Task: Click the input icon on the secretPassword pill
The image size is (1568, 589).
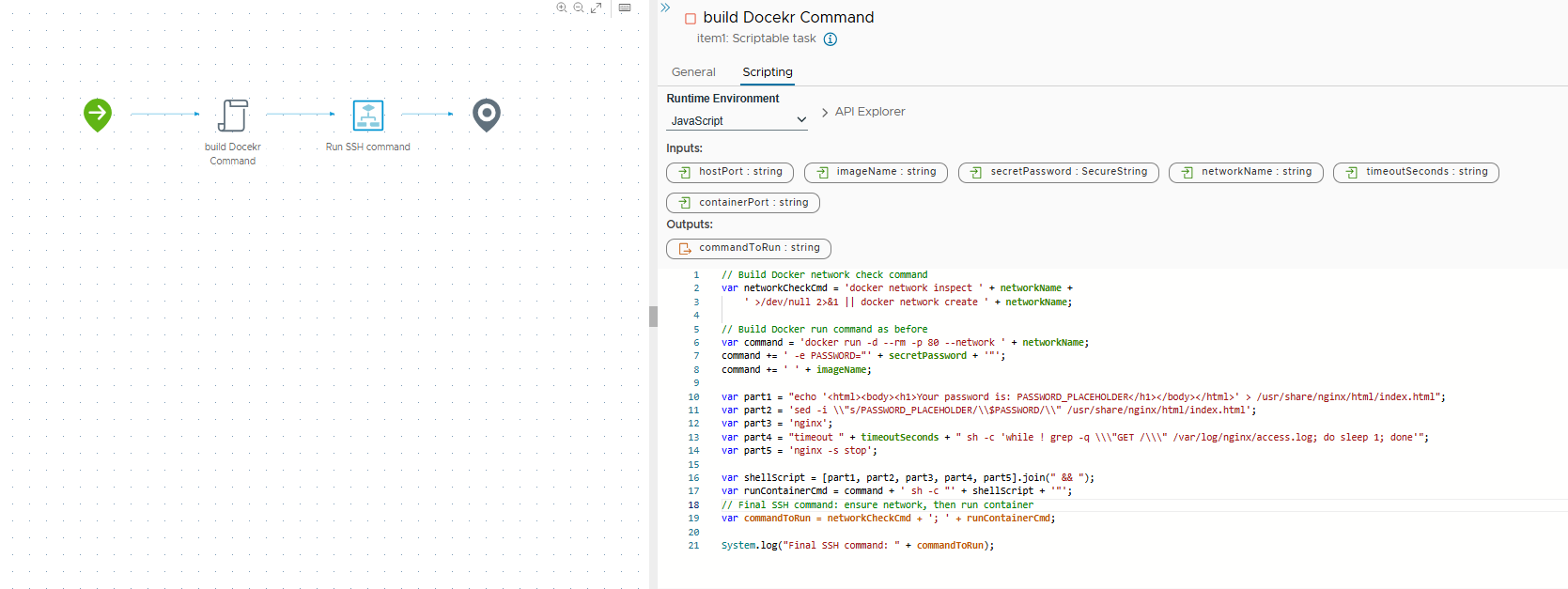Action: tap(975, 172)
